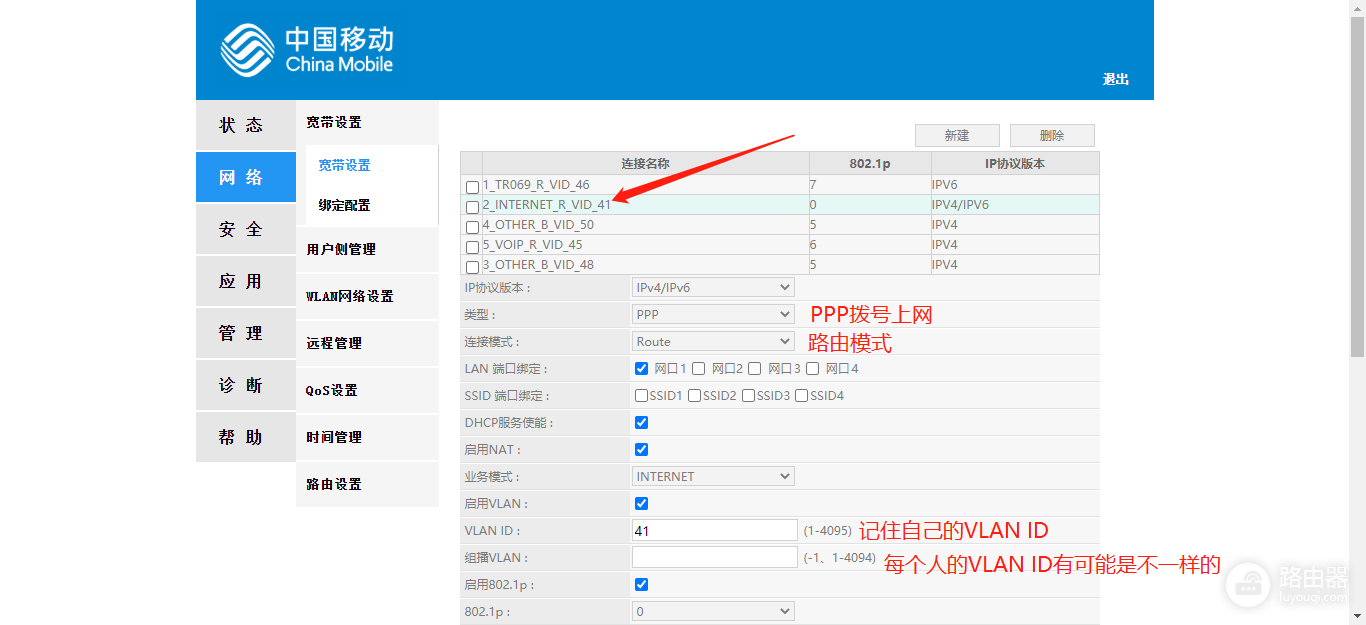Click the VLAN ID input field

tap(714, 531)
